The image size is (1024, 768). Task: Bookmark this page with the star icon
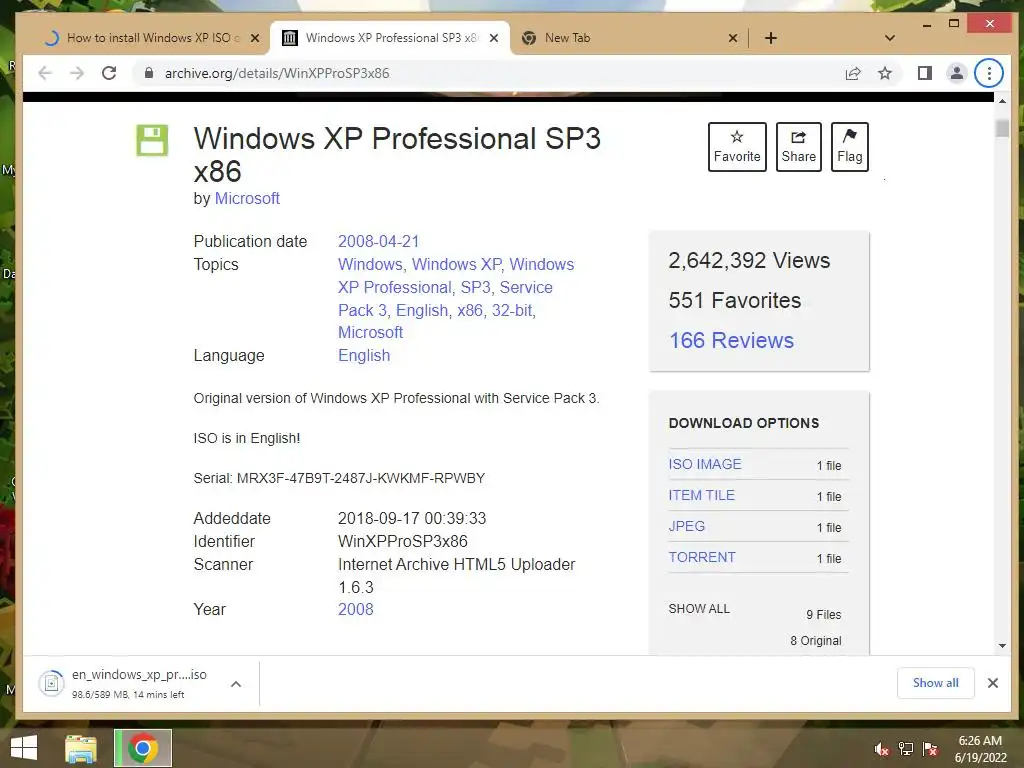click(885, 73)
